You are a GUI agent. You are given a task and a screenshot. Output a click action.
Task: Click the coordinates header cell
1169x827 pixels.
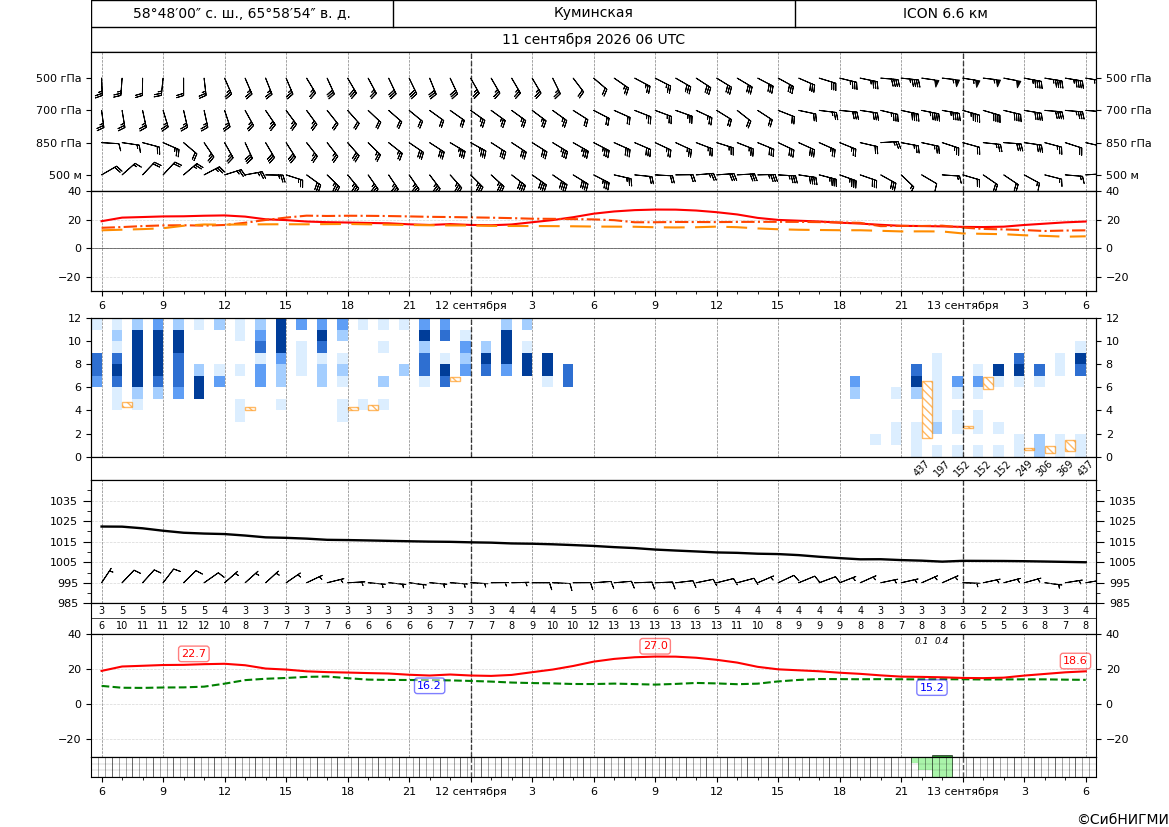242,13
